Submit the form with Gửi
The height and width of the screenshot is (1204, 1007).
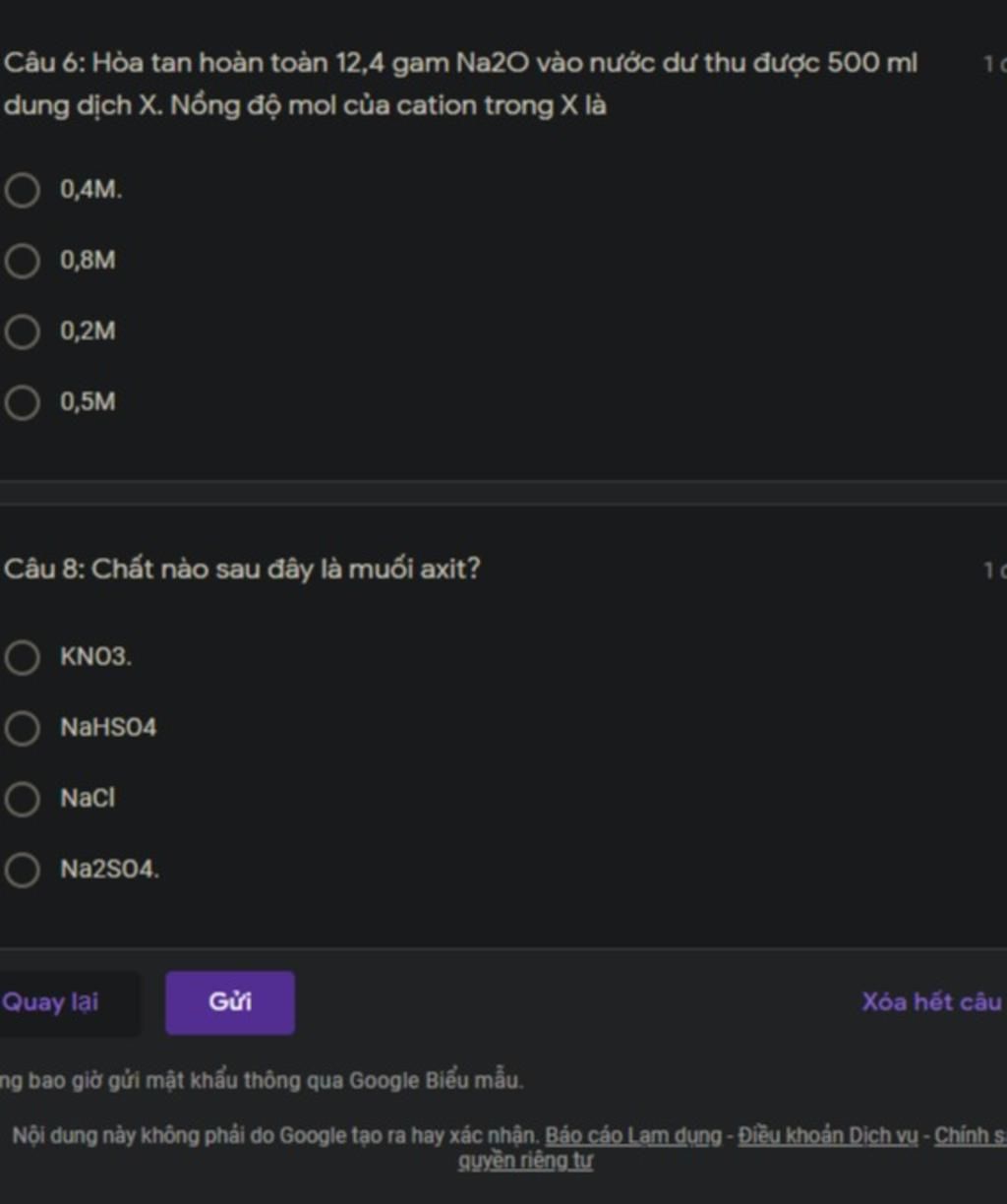point(230,1002)
